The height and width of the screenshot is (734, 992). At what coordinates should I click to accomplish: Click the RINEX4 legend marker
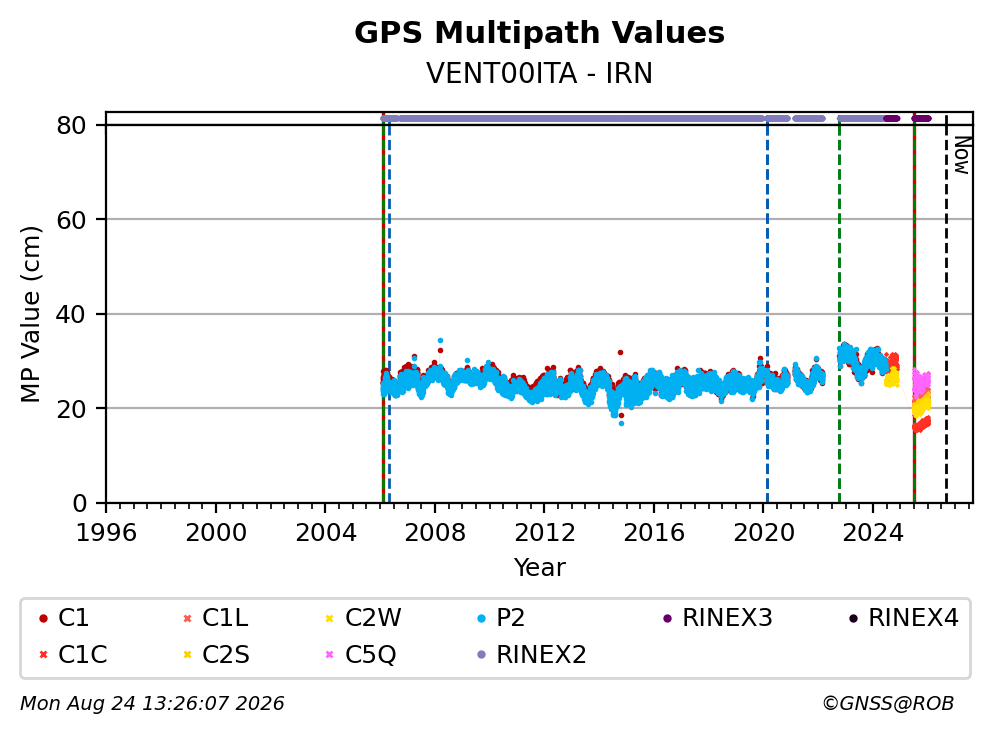(x=853, y=618)
